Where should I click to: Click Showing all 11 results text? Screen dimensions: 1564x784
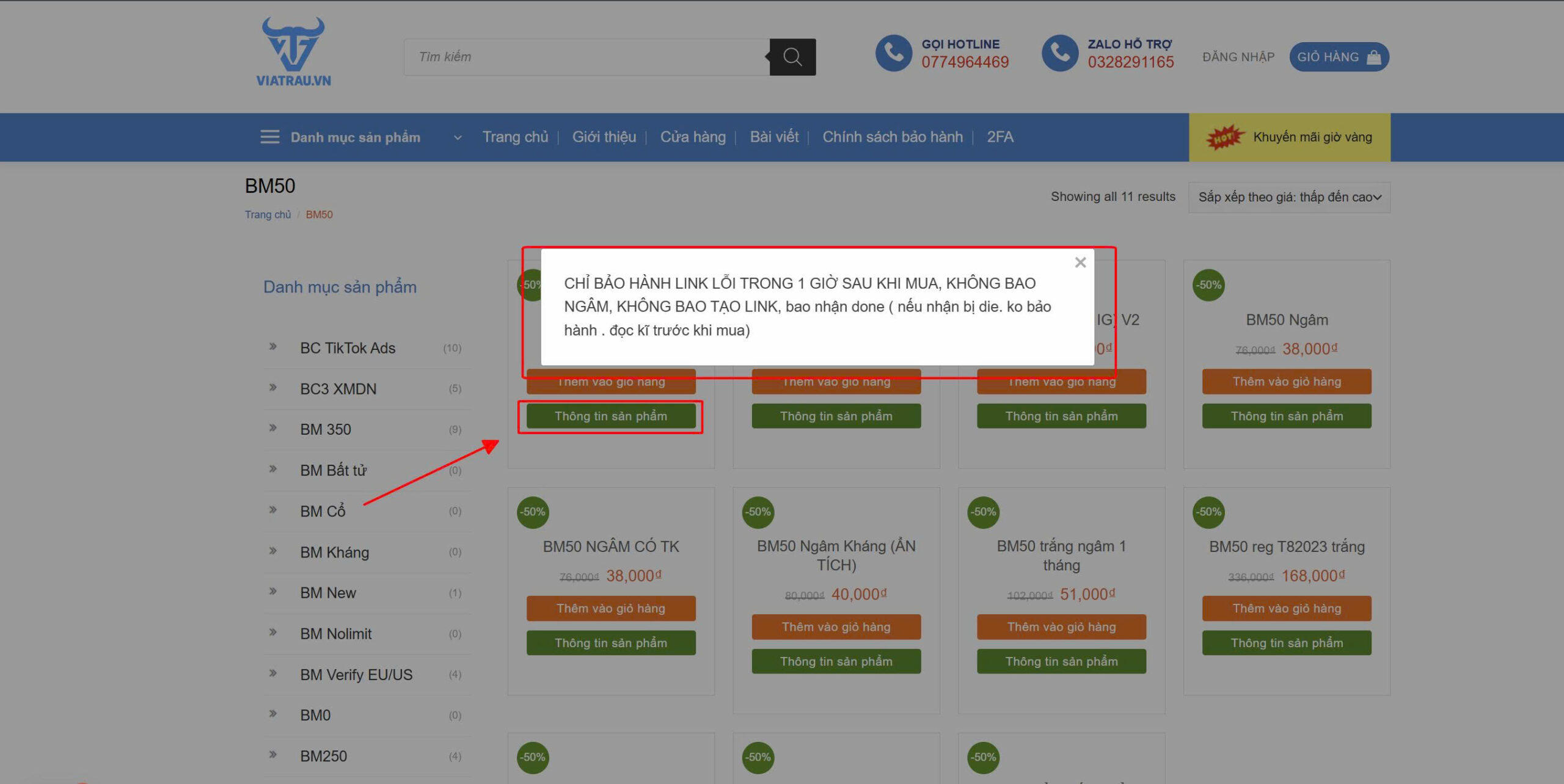coord(1113,197)
